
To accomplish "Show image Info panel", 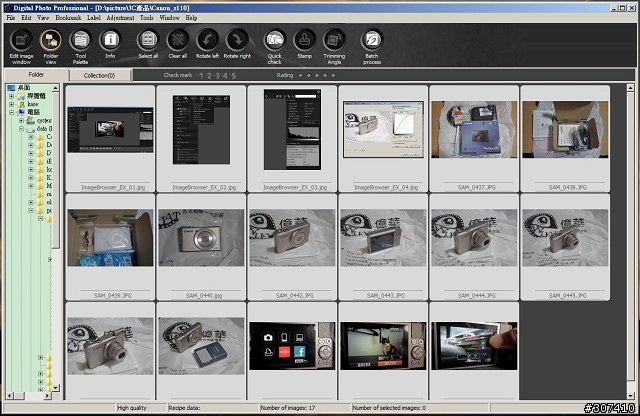I will click(110, 44).
